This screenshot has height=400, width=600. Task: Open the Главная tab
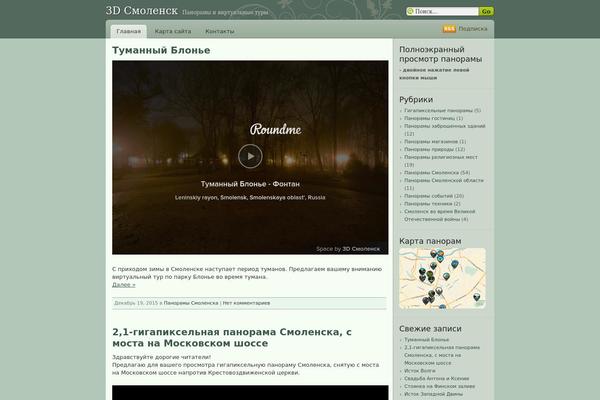[x=129, y=31]
